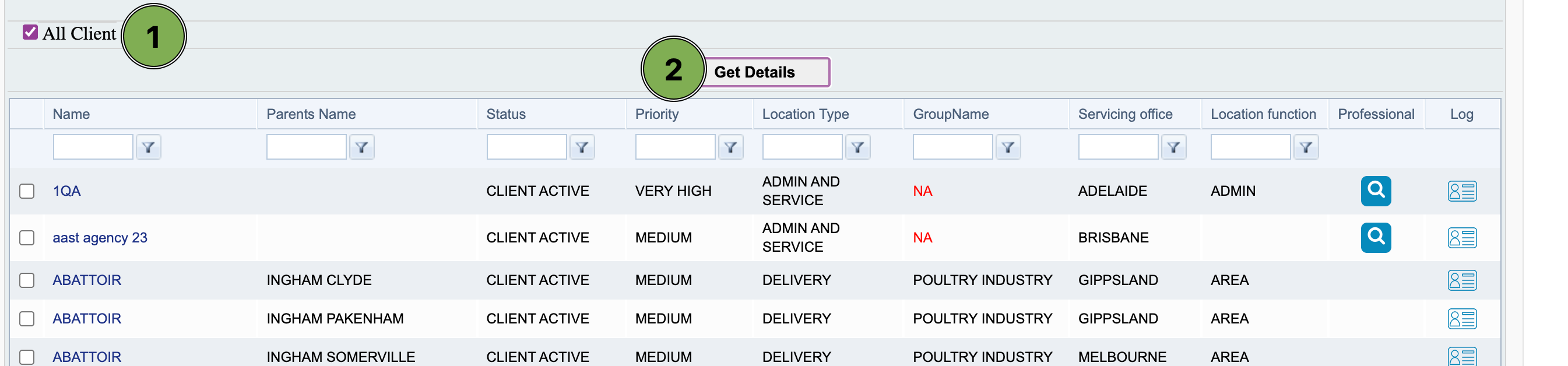Focus the GroupName filter text box
This screenshot has height=366, width=1568.
click(x=952, y=147)
